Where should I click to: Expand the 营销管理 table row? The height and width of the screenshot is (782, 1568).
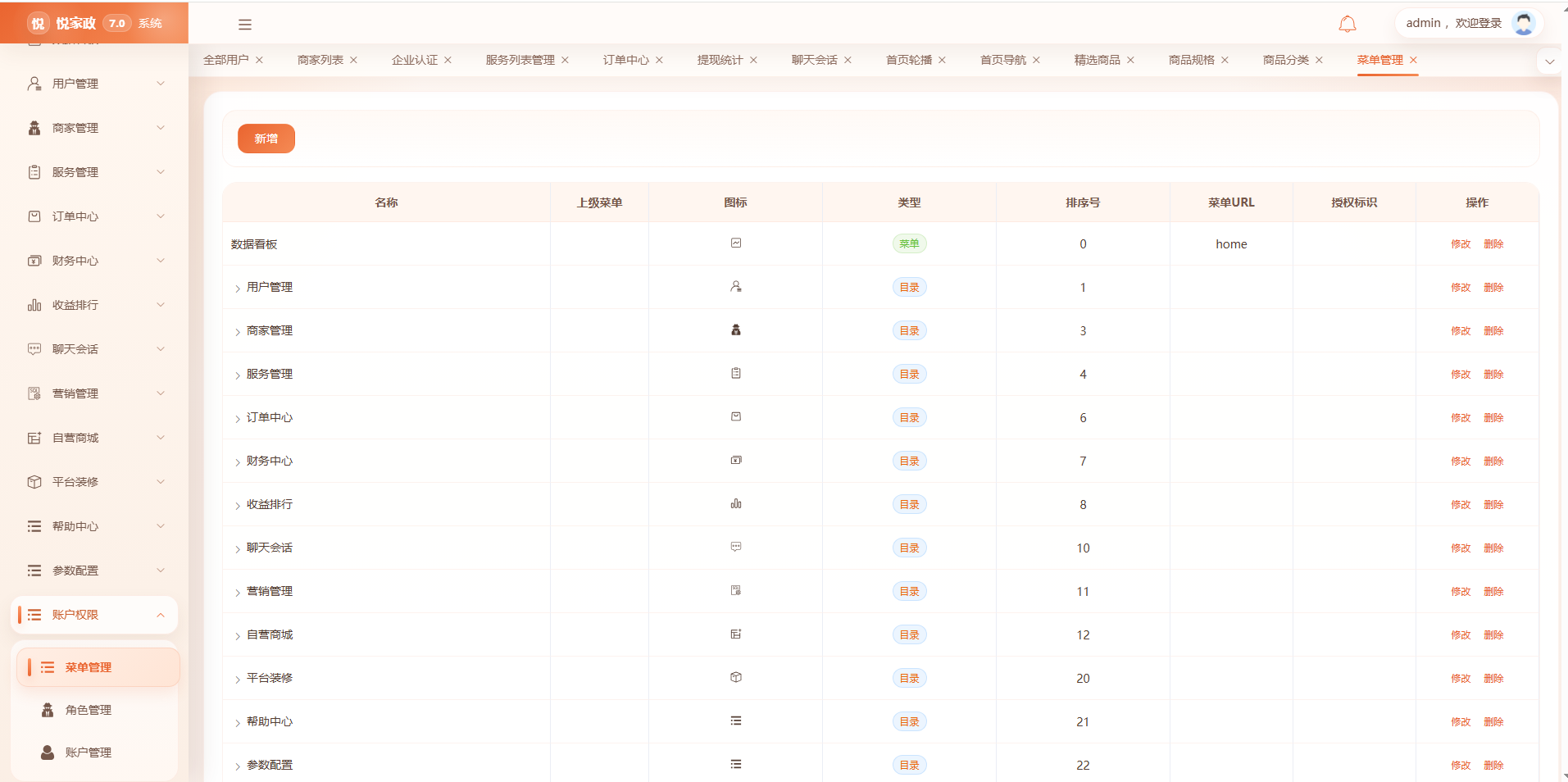238,592
